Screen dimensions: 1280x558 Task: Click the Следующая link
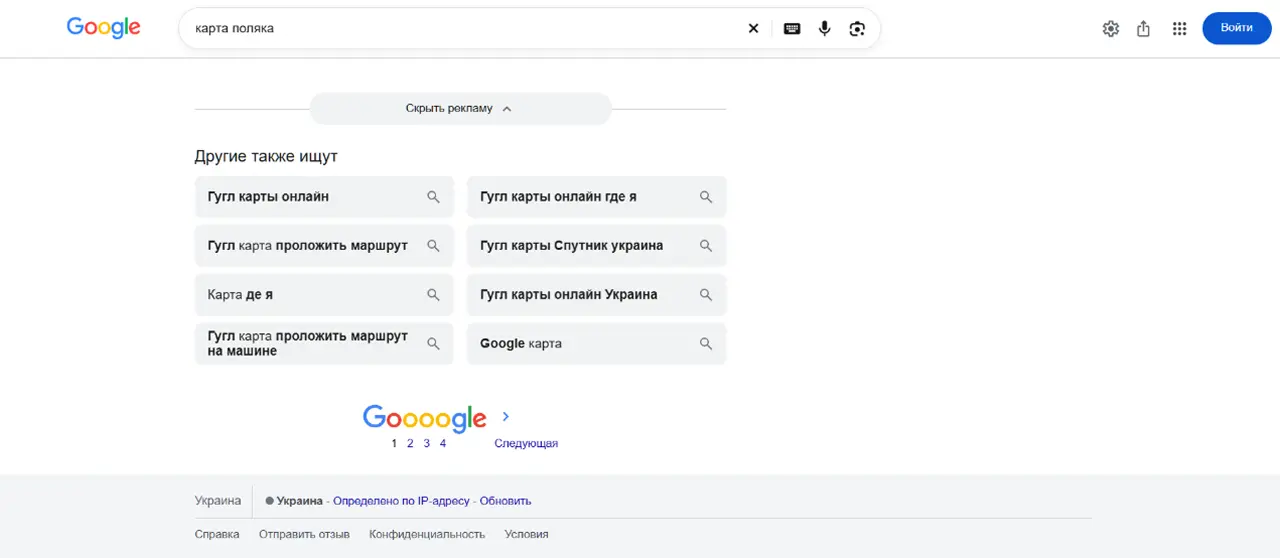tap(526, 443)
